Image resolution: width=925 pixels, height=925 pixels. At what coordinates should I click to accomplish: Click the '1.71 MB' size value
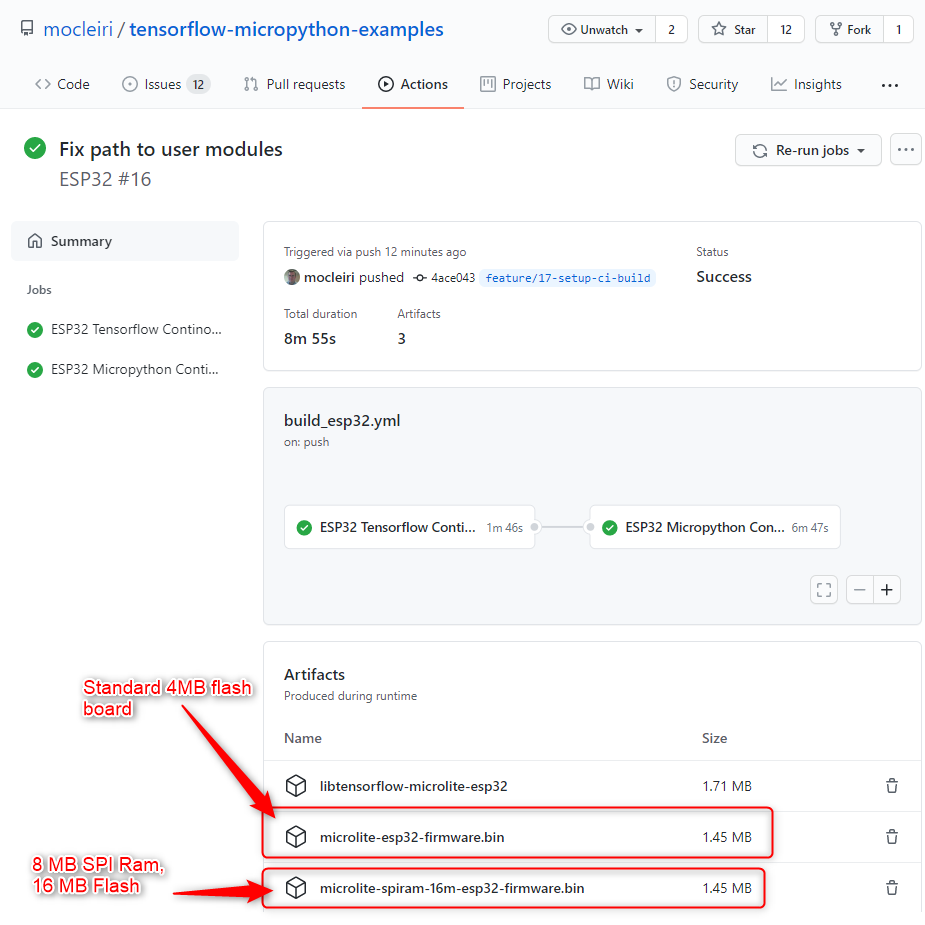(727, 786)
